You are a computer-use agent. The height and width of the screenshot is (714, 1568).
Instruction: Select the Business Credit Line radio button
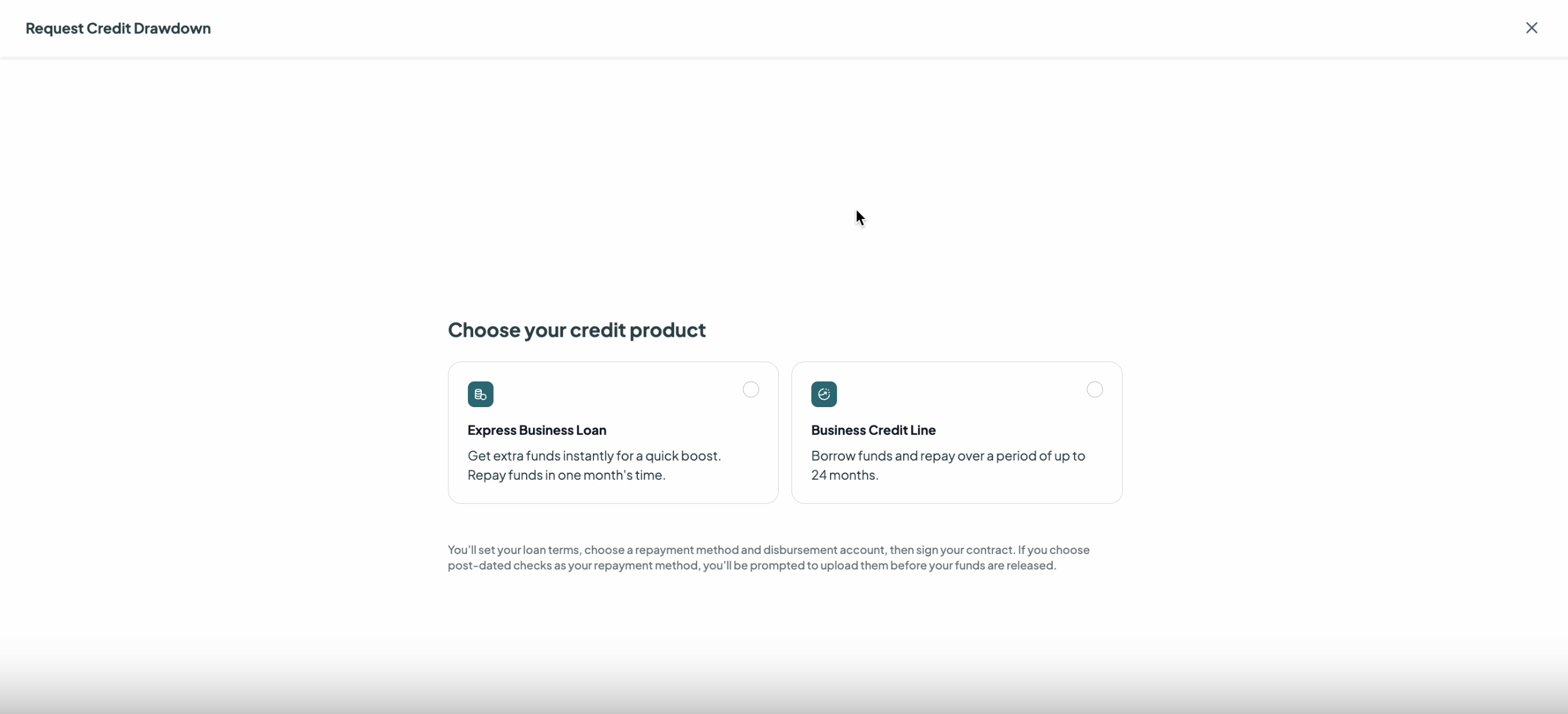pos(1094,390)
